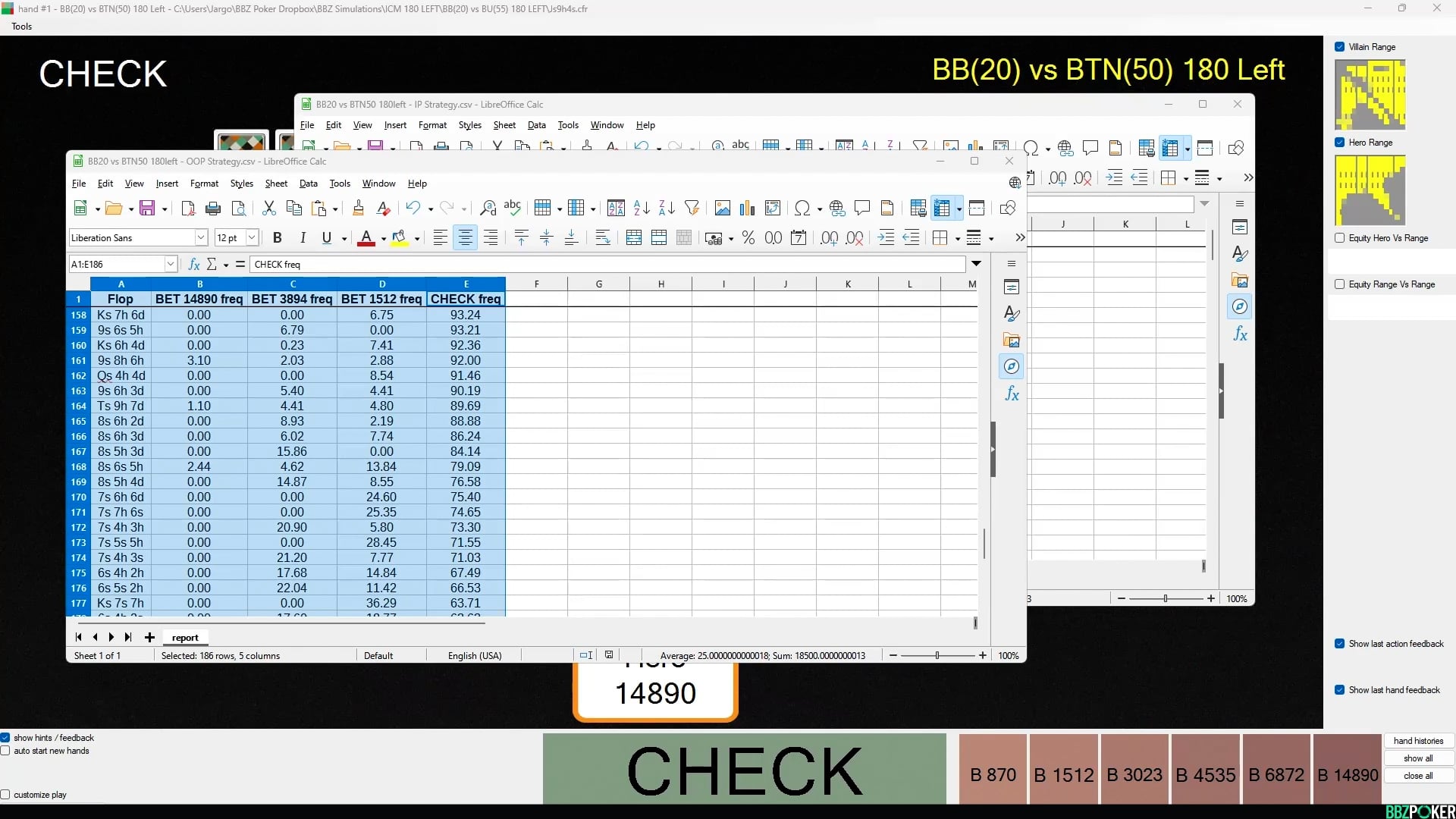Insert a chart into the spreadsheet
This screenshot has width=1456, height=819.
point(748,208)
